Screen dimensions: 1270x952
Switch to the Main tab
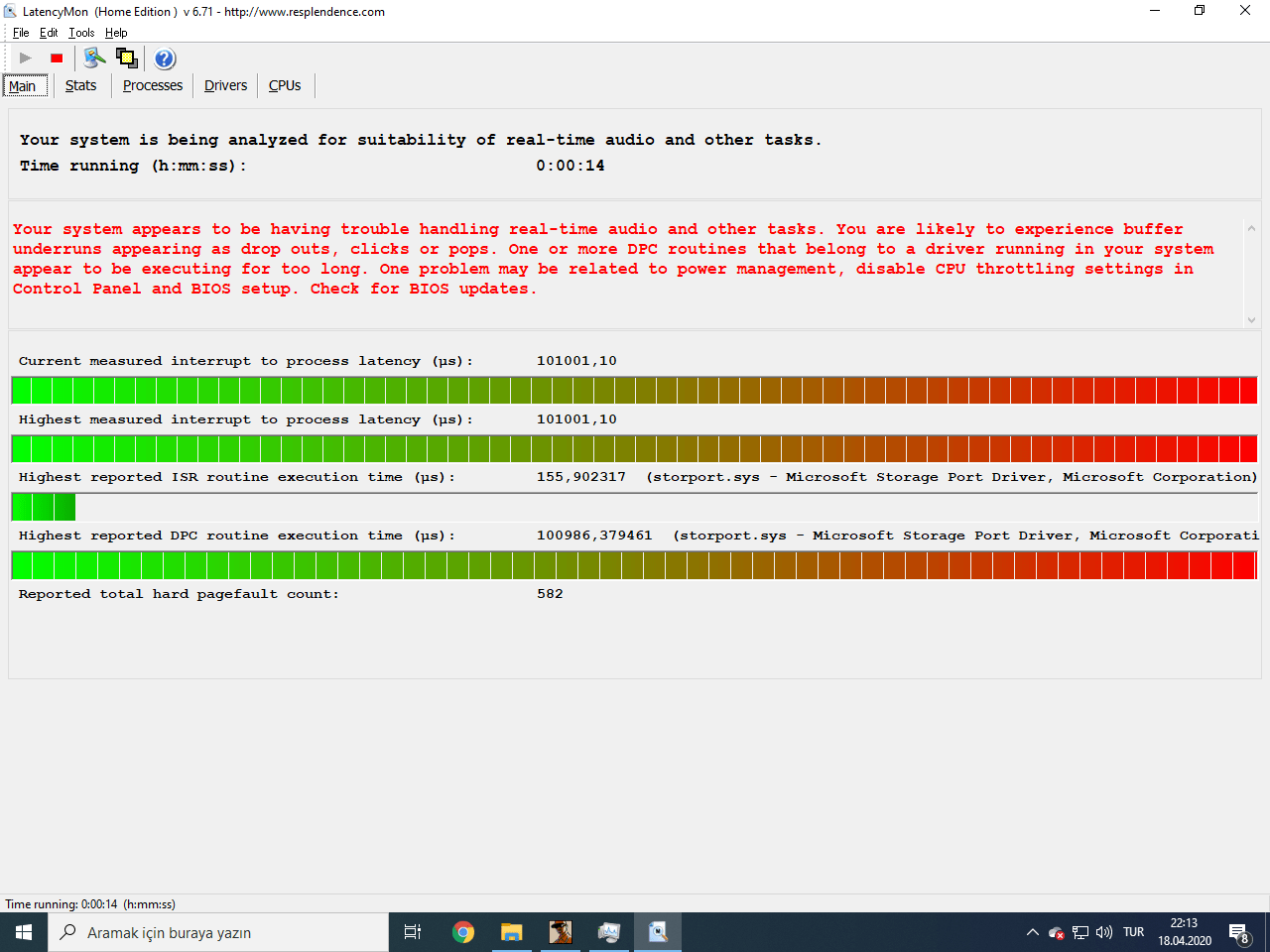[26, 85]
